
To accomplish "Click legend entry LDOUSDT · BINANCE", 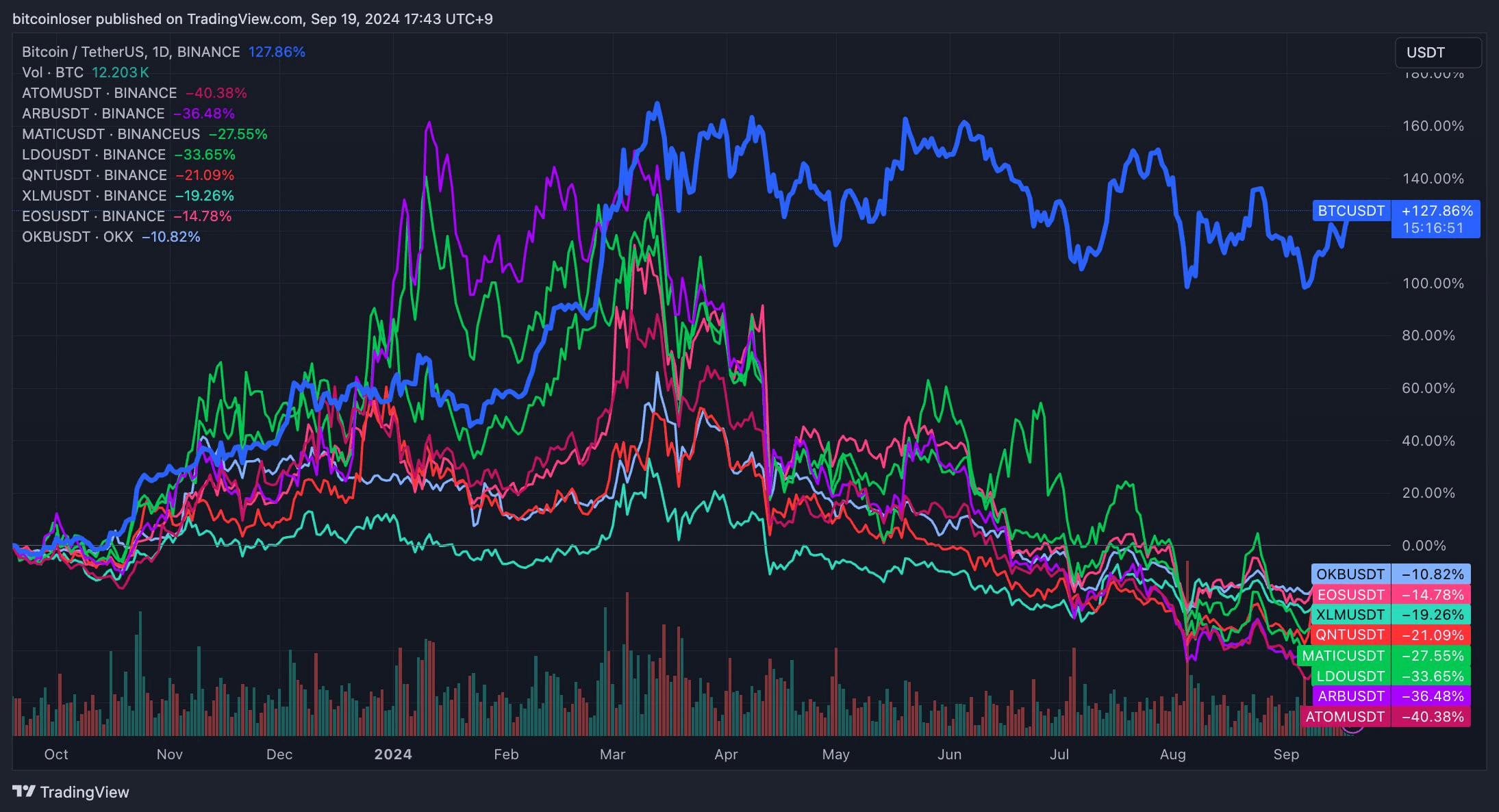I will (x=94, y=155).
